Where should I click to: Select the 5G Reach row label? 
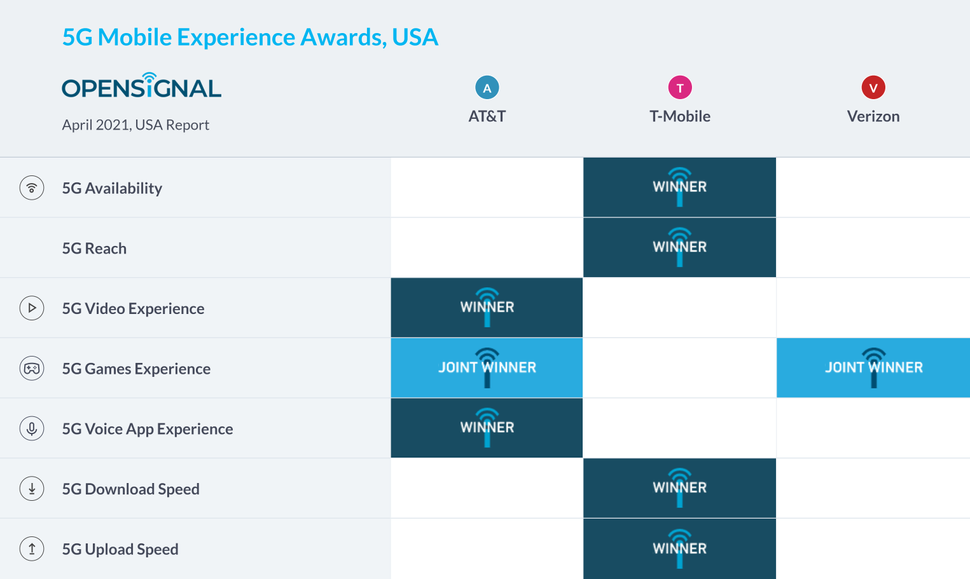[94, 248]
